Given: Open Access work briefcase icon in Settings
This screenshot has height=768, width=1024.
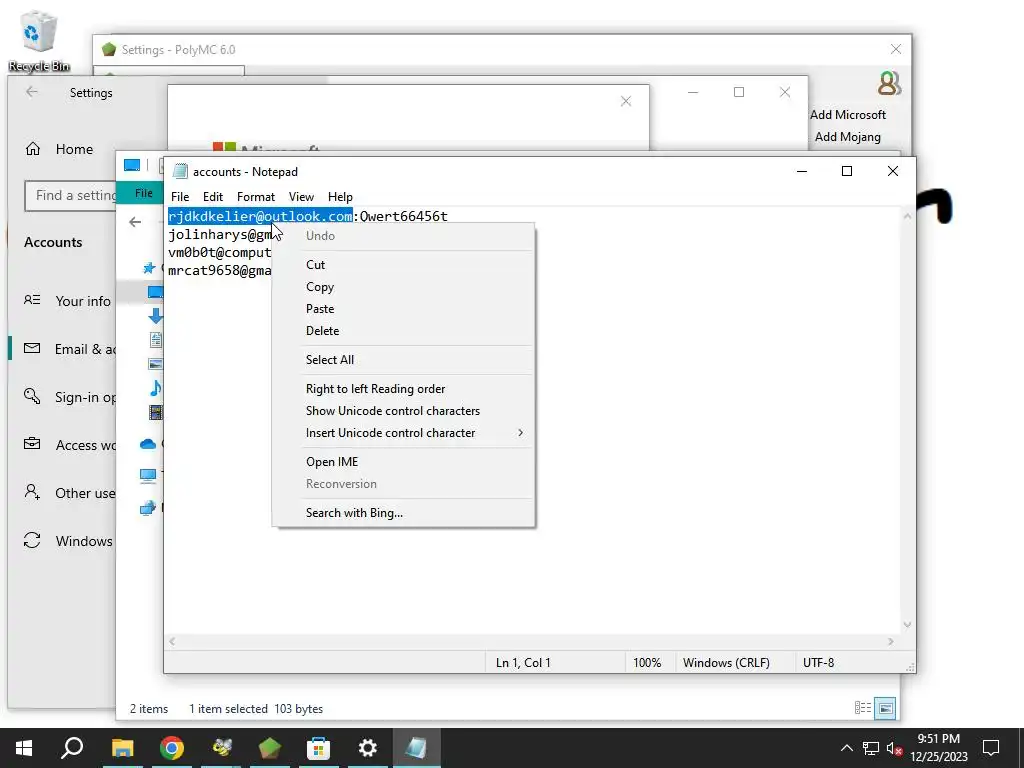Looking at the screenshot, I should click(32, 444).
